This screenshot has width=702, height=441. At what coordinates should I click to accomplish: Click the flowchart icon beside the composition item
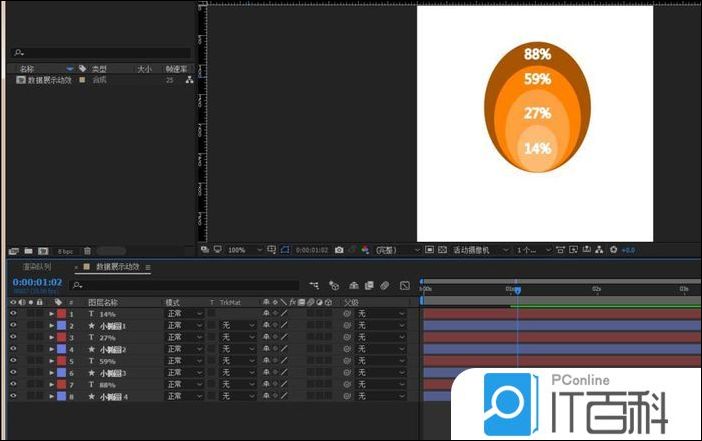click(188, 79)
